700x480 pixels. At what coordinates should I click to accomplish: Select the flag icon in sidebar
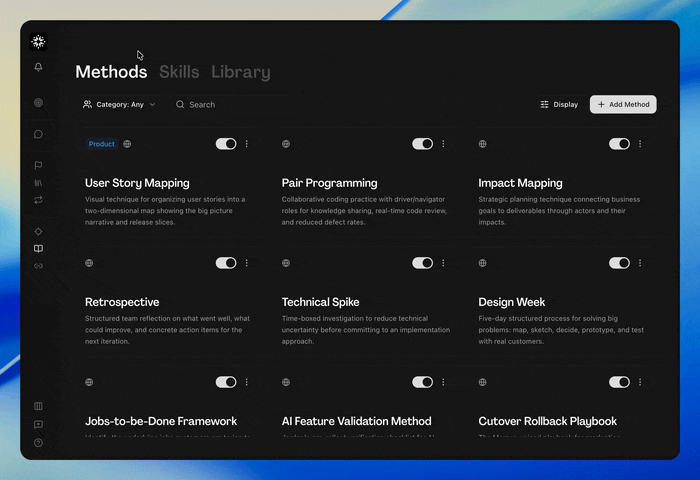(x=38, y=165)
